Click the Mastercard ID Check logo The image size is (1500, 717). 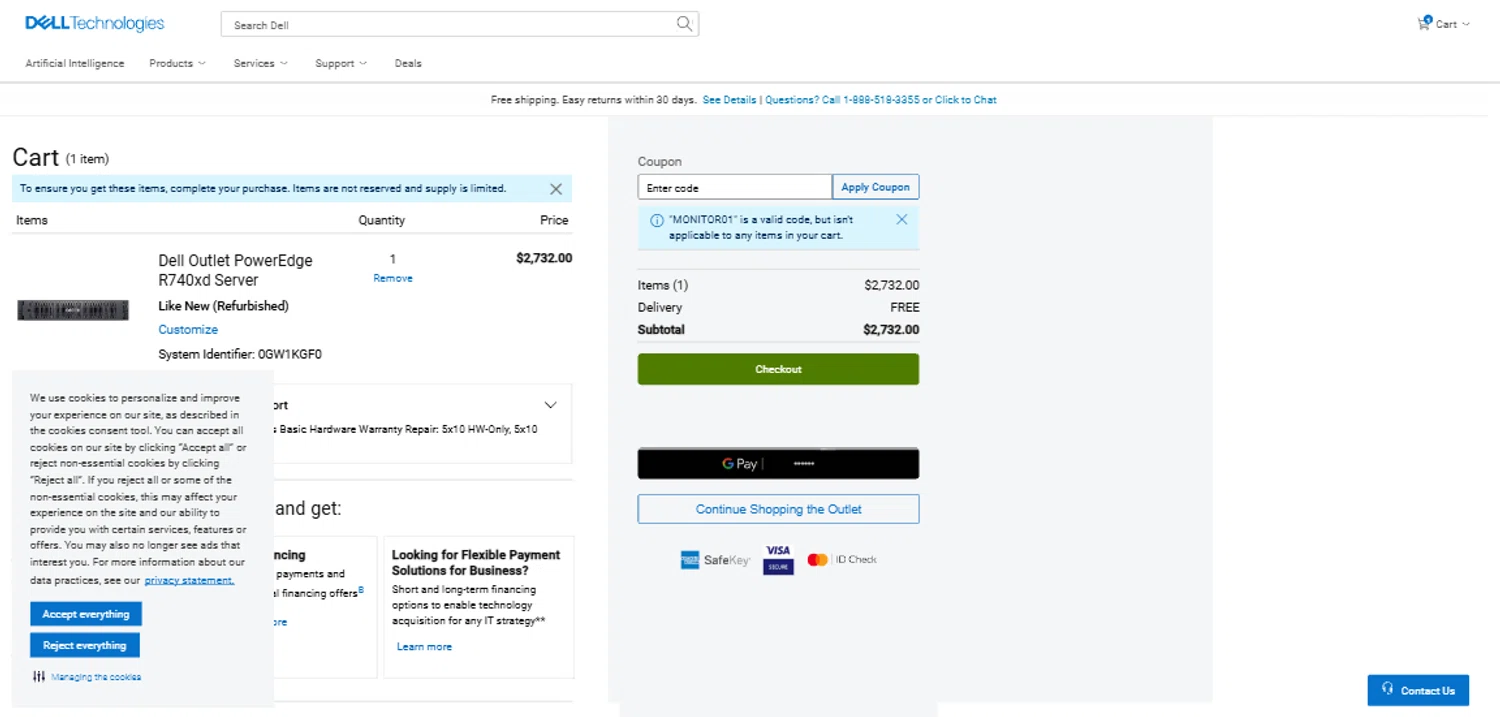point(841,560)
